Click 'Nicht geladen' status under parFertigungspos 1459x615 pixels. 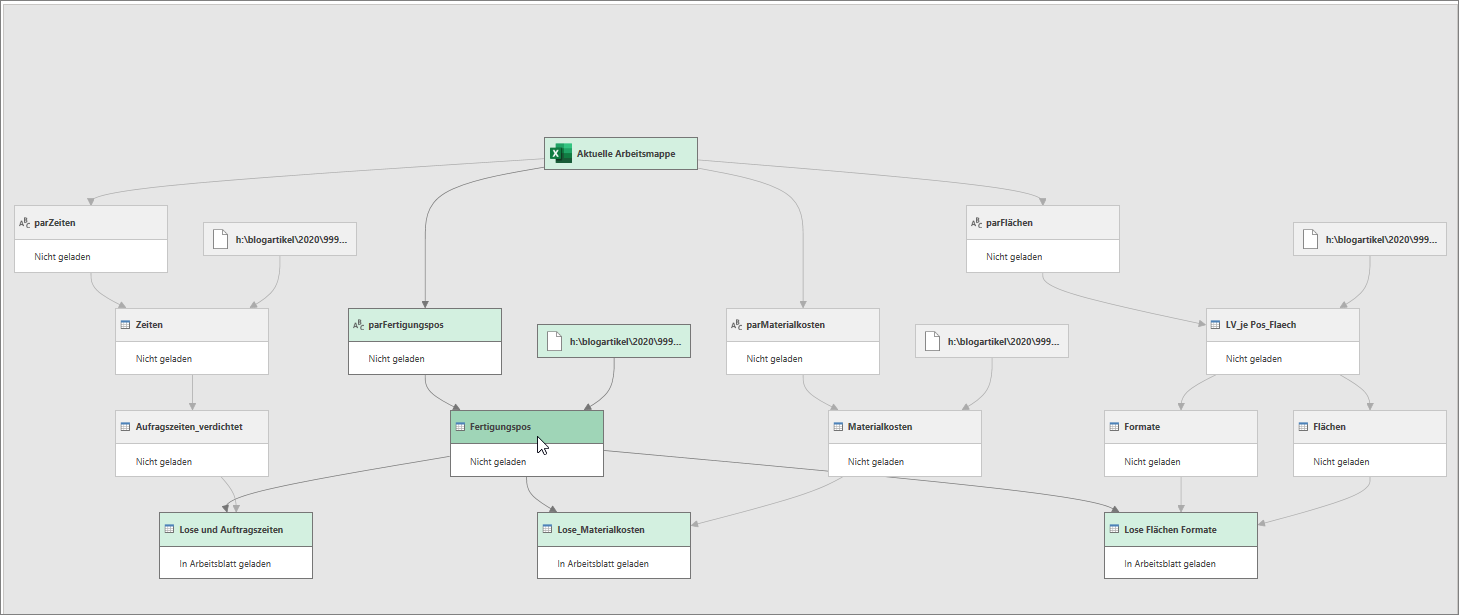pos(397,359)
